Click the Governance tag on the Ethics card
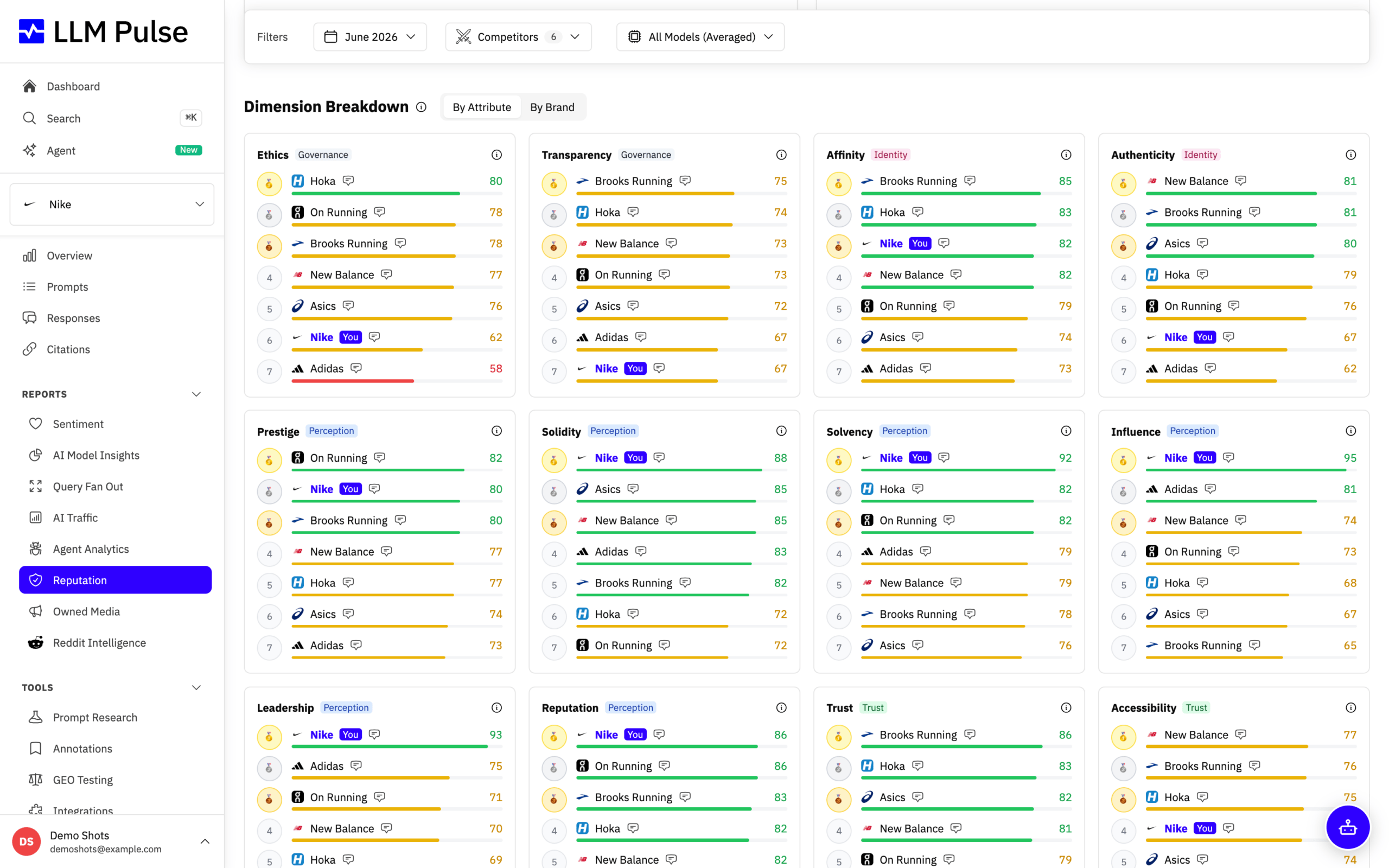Screen dimensions: 1389x868 [x=323, y=155]
